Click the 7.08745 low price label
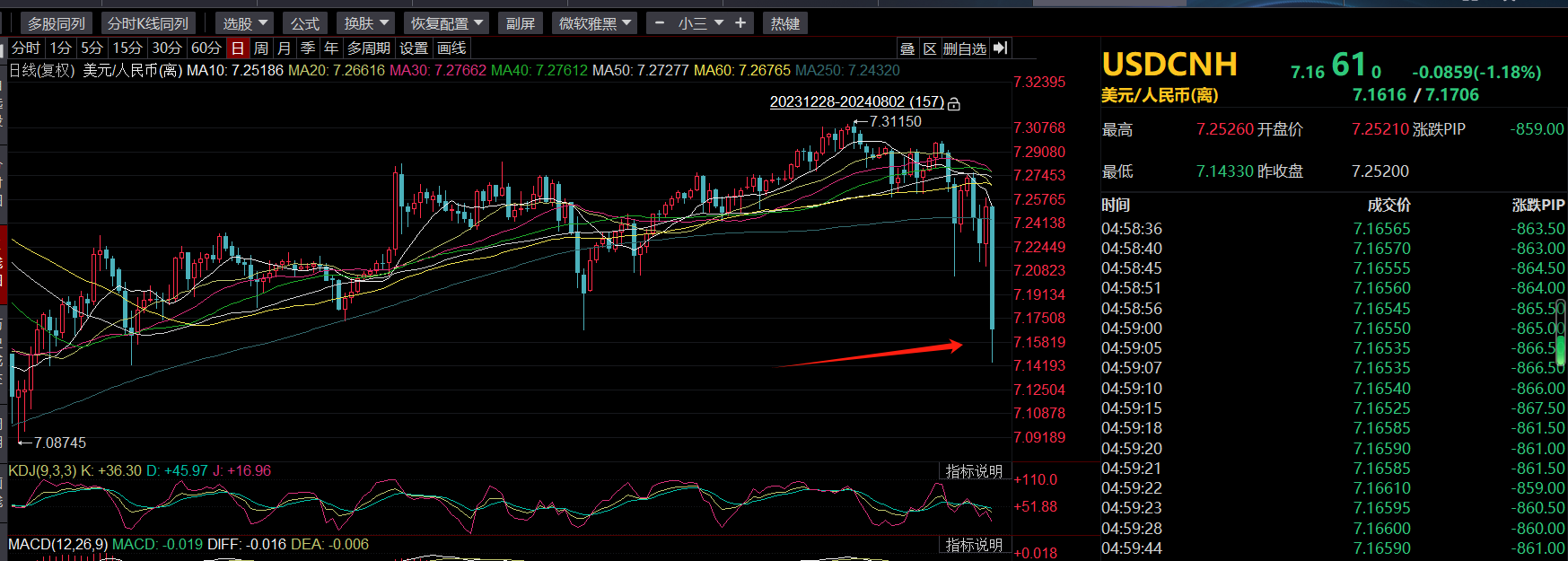Viewport: 1568px width, 561px height. (60, 443)
